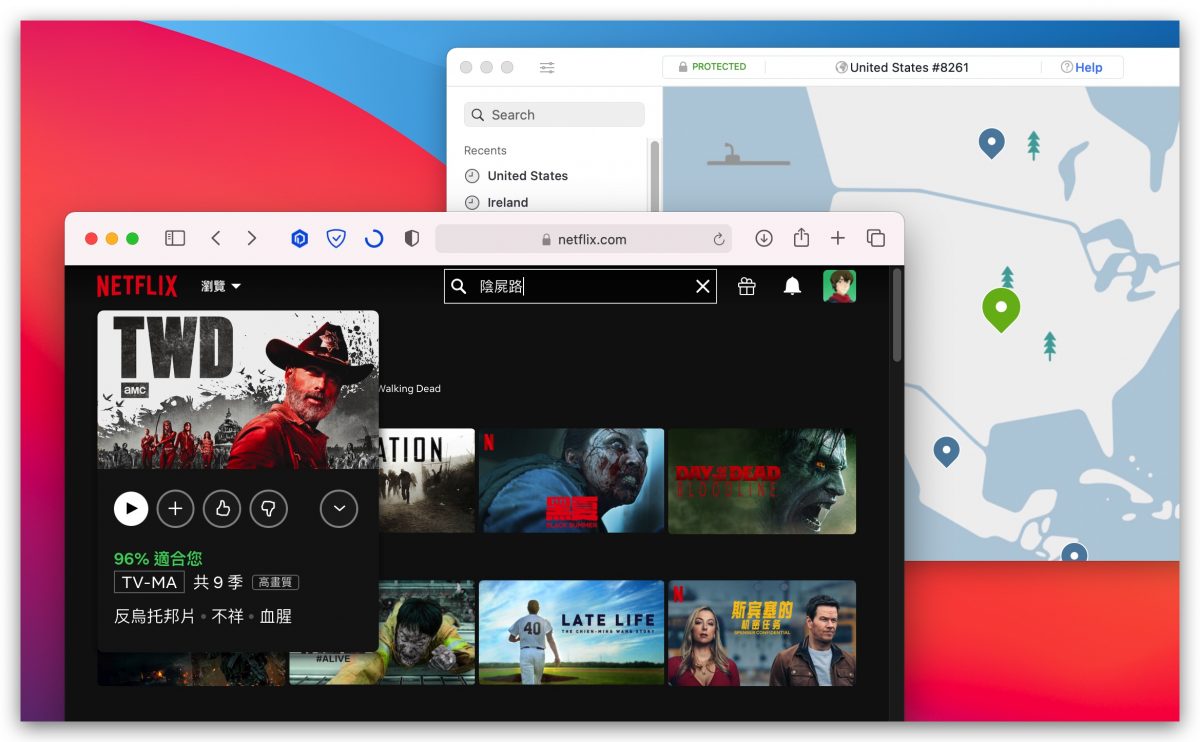Click the PROTECTED status indicator
The image size is (1200, 742).
712,67
